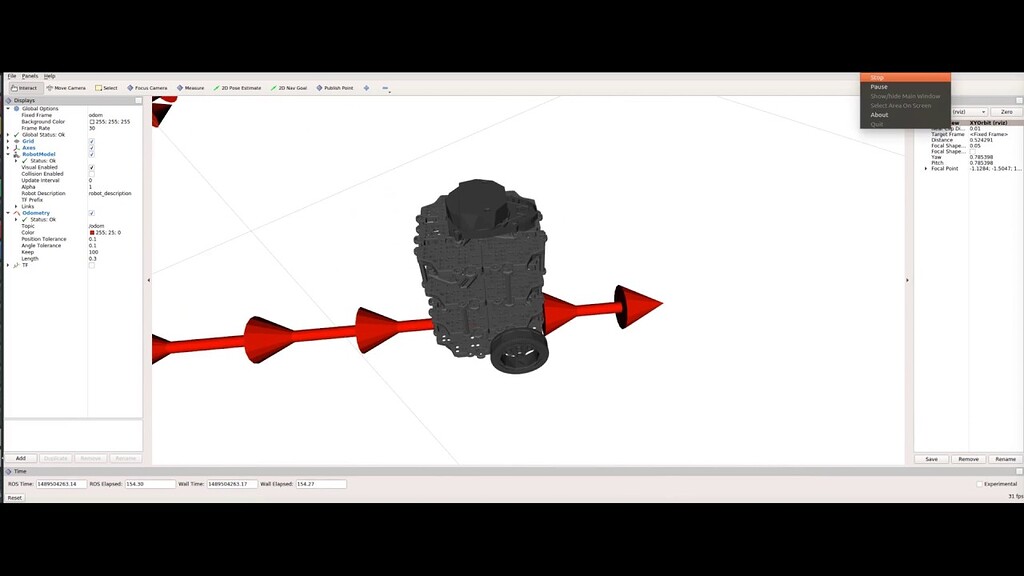Select the 2D Nav Goal tool
Viewport: 1024px width, 576px height.
[289, 87]
